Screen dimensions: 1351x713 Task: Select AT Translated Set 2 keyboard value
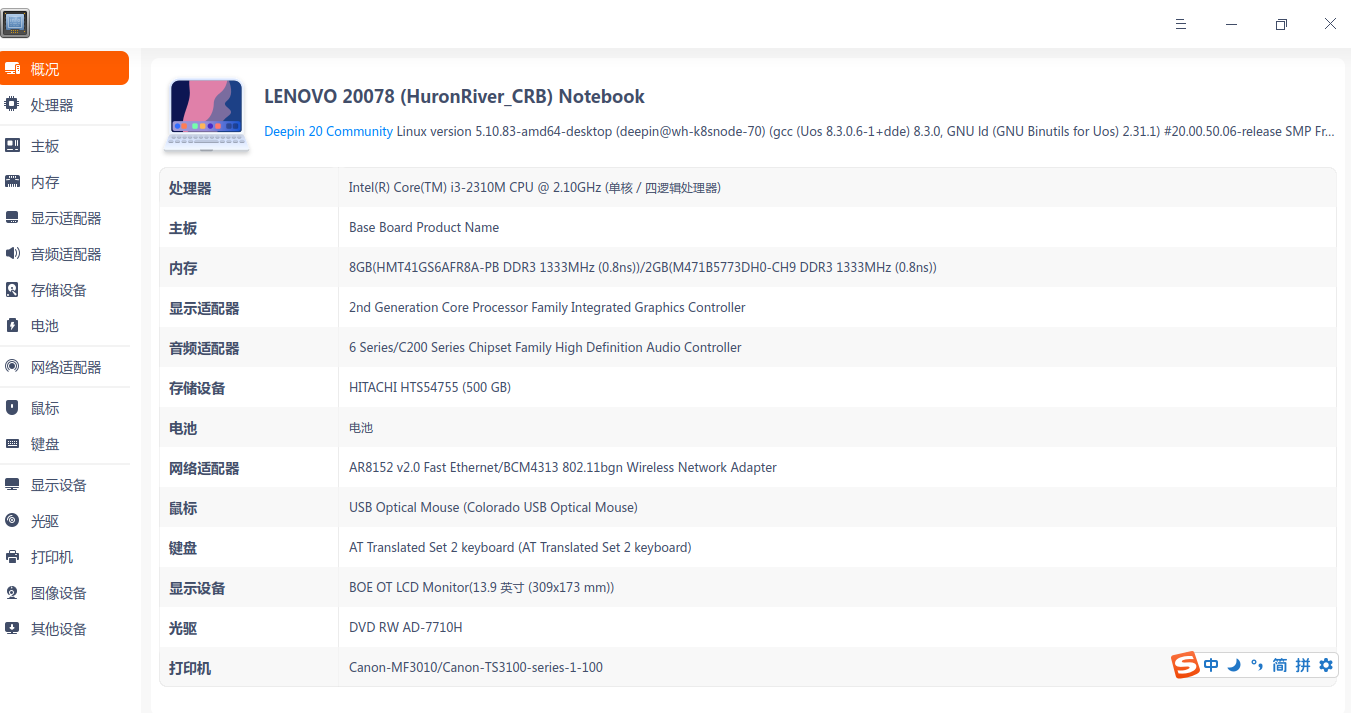[x=520, y=547]
